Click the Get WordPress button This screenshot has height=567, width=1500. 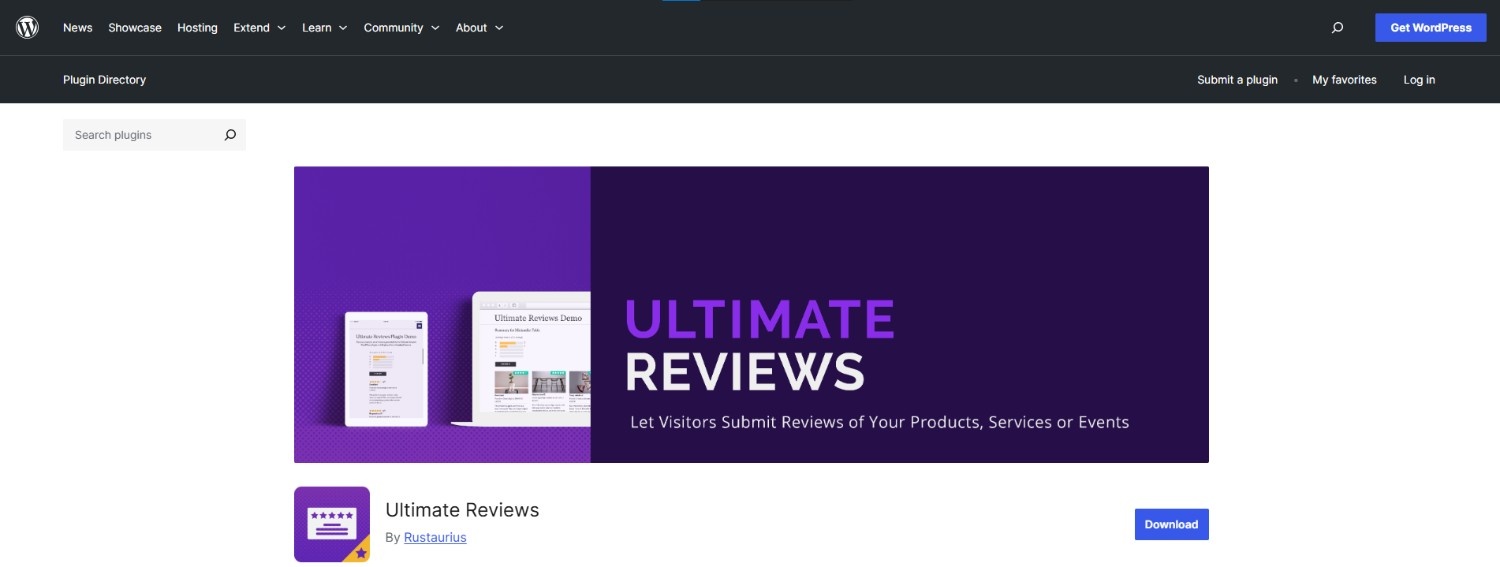click(1430, 28)
